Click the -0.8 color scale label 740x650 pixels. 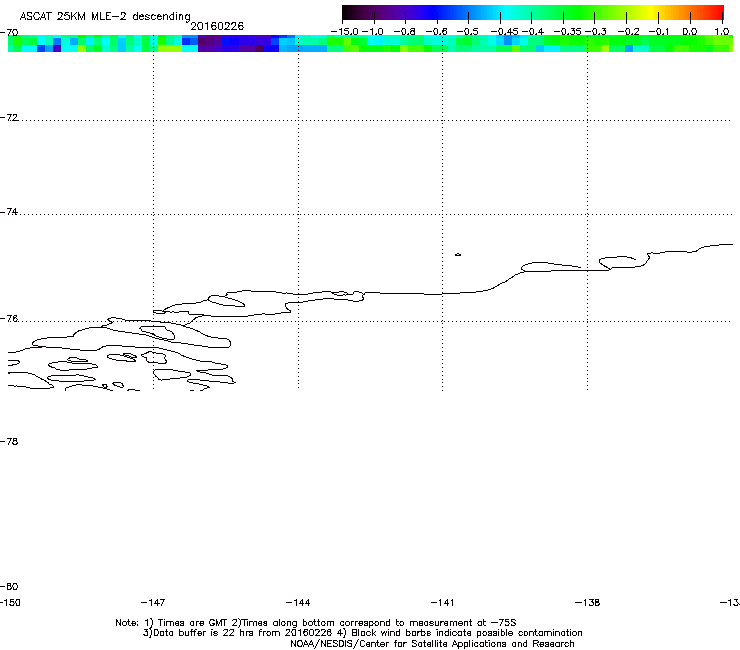(x=405, y=32)
